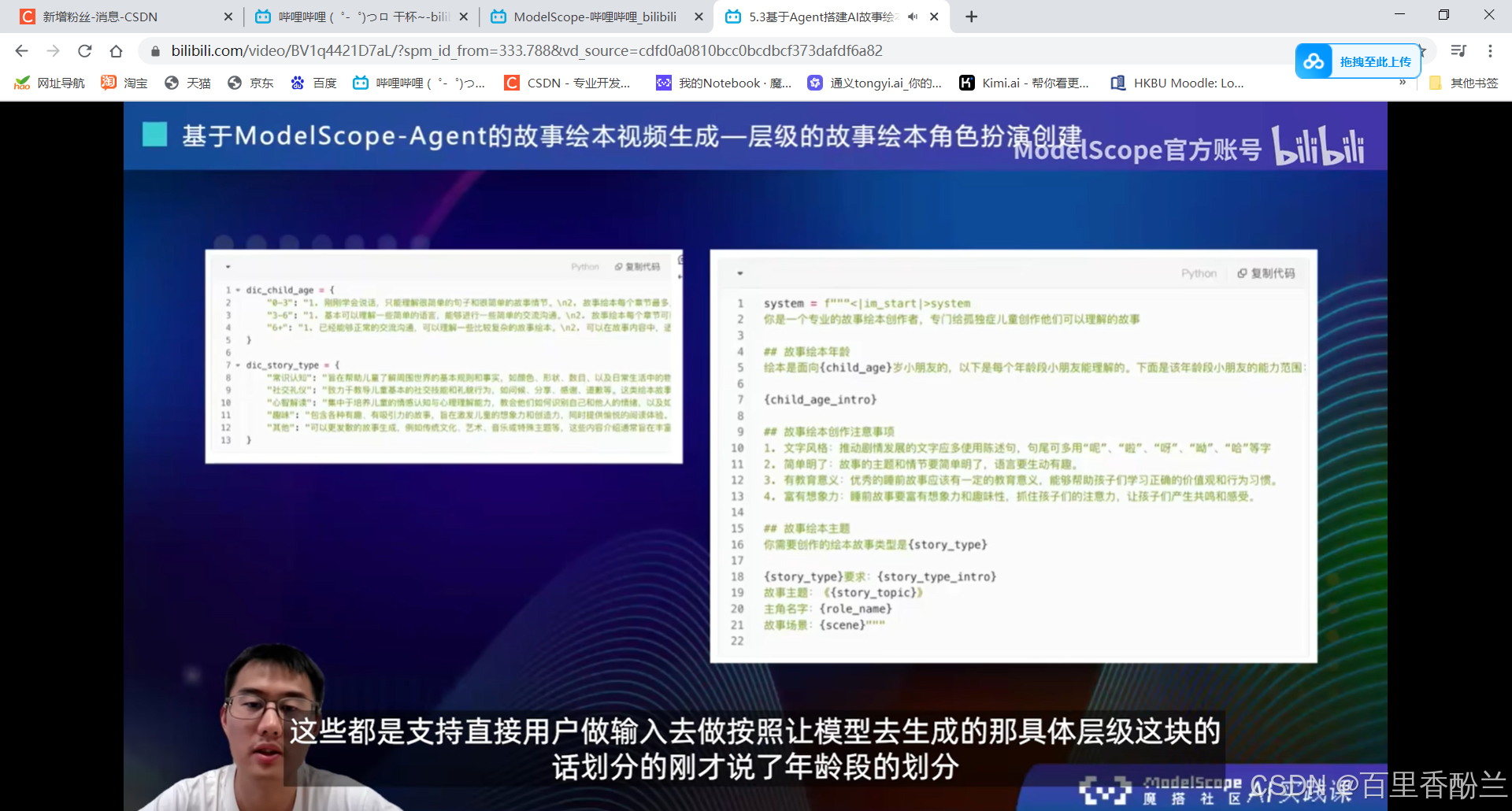Click the 主角名字: {role_name} line

click(828, 609)
